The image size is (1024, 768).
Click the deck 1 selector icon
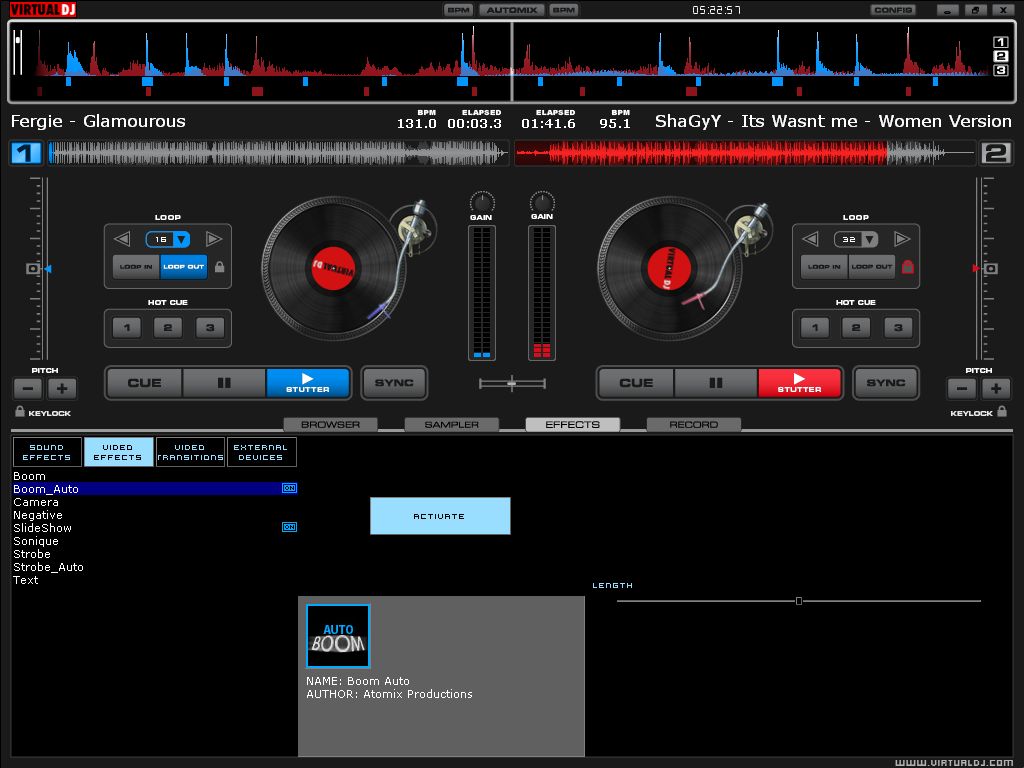[25, 153]
